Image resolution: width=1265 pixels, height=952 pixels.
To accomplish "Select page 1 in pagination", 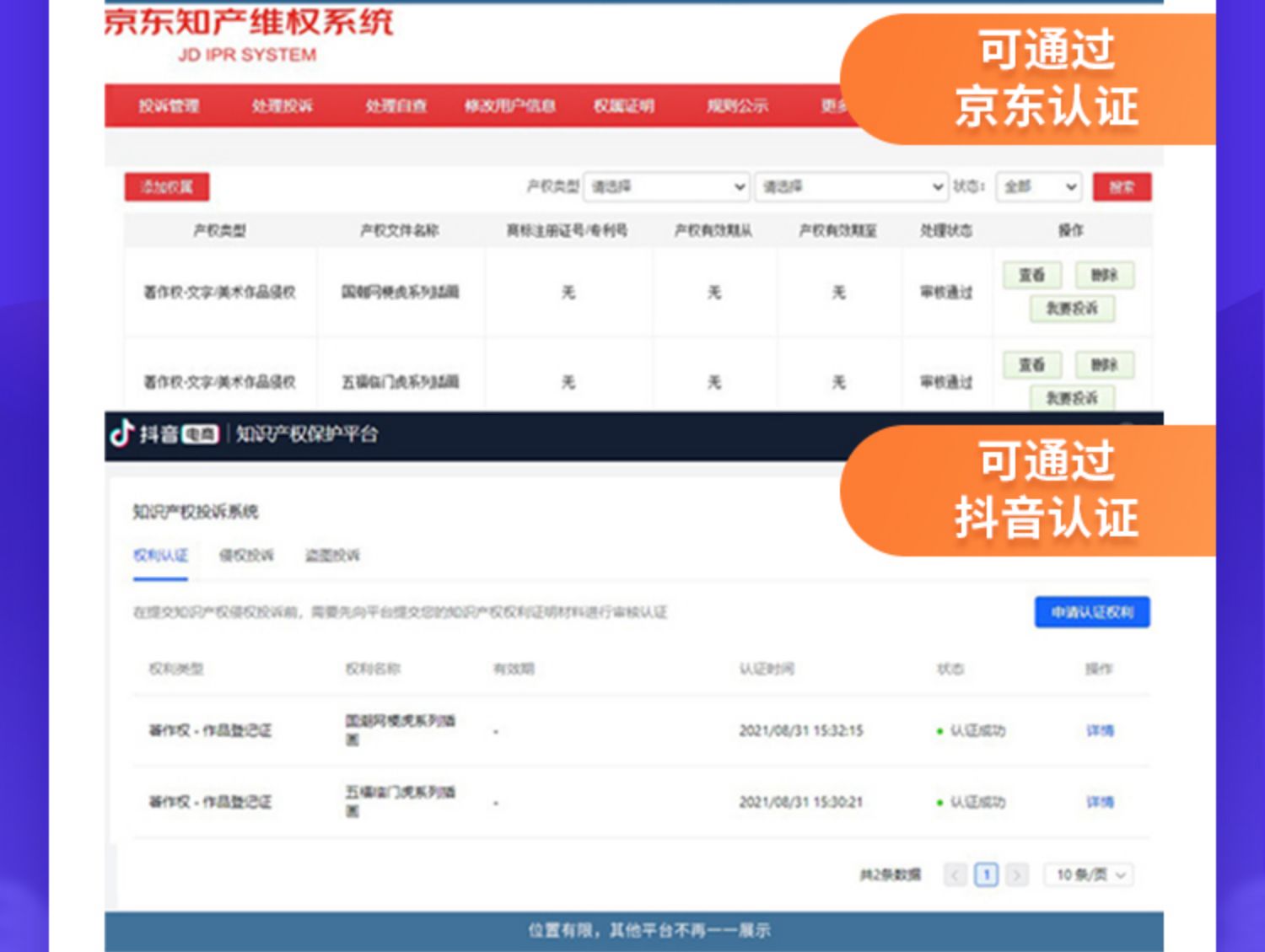I will pyautogui.click(x=986, y=875).
